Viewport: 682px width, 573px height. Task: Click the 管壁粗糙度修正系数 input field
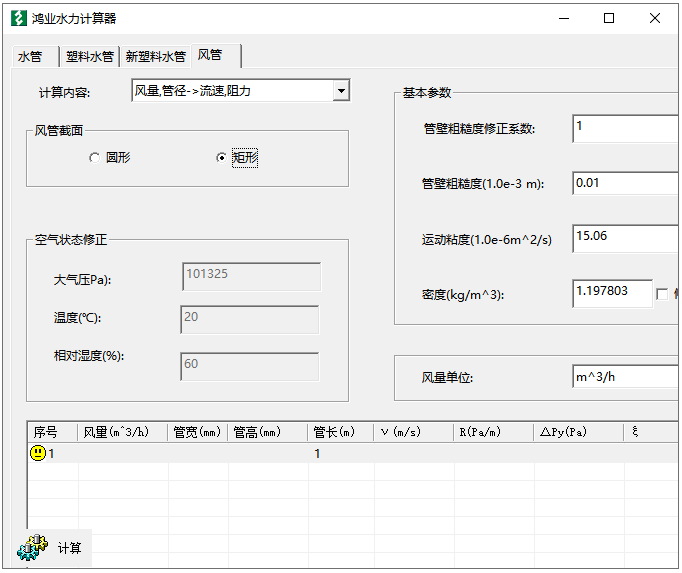pyautogui.click(x=626, y=128)
